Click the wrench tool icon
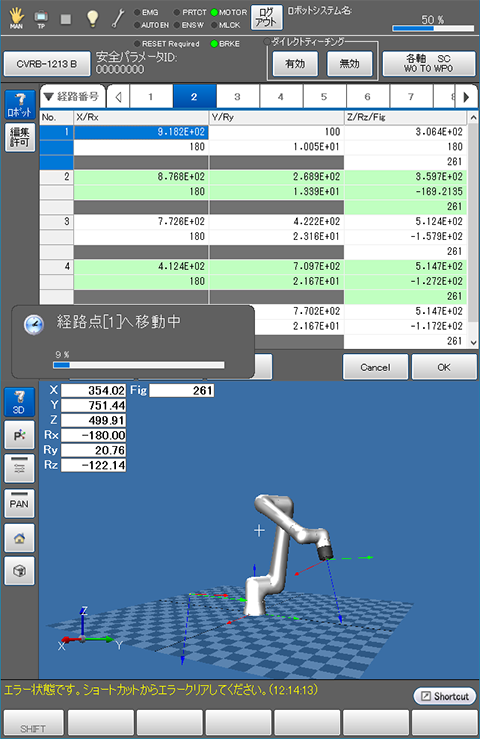The image size is (480, 739). coord(118,18)
